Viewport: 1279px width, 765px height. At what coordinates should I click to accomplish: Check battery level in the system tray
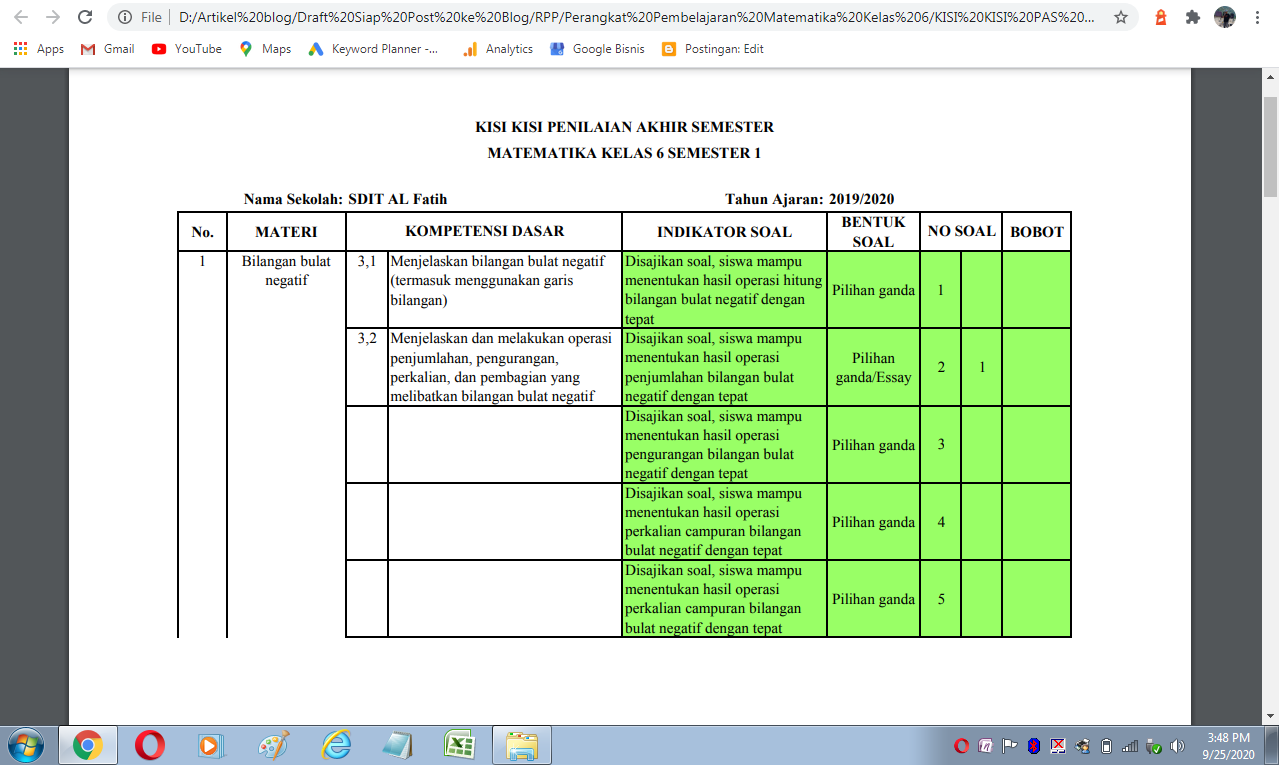point(1106,745)
